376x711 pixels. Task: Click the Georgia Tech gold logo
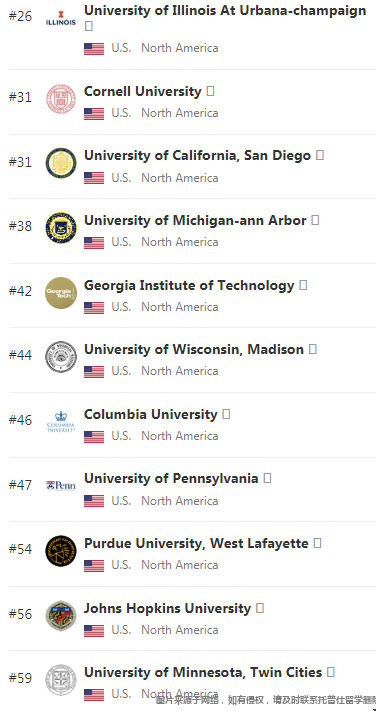[61, 293]
